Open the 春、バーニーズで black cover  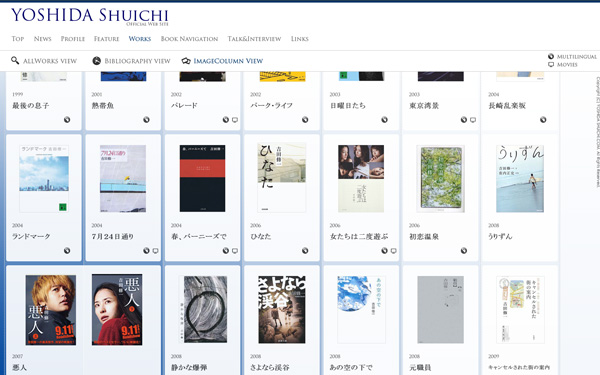pyautogui.click(x=202, y=178)
